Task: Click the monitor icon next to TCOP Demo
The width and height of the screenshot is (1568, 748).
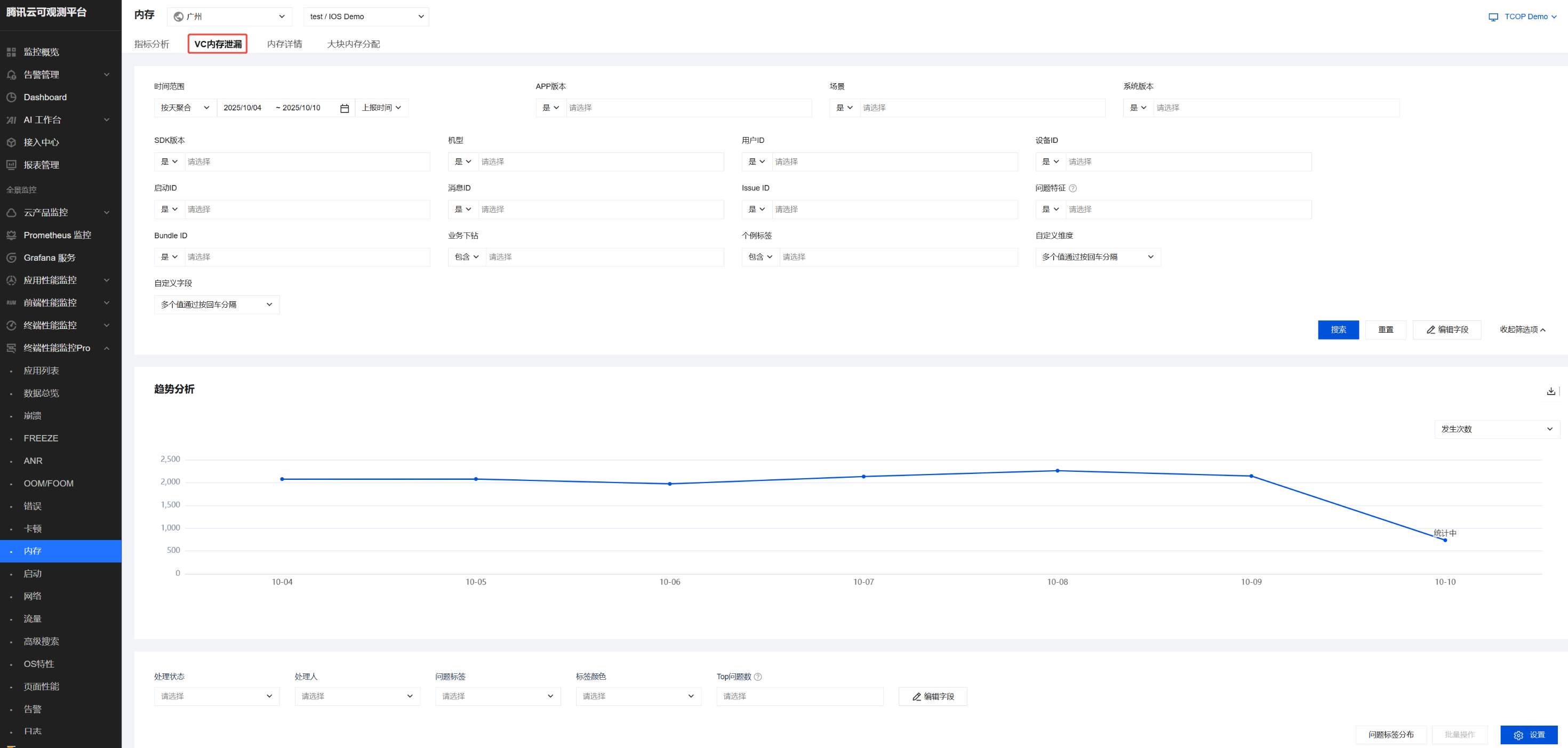Action: click(x=1493, y=17)
